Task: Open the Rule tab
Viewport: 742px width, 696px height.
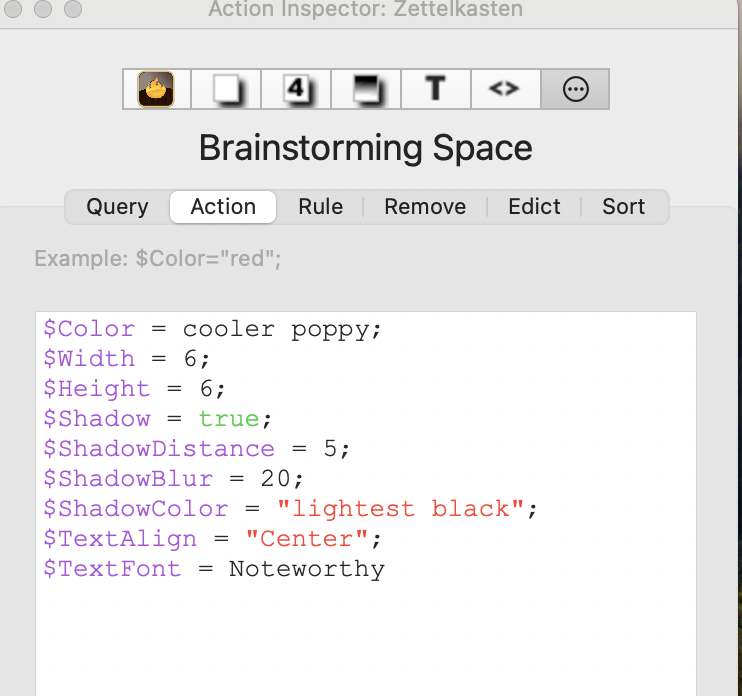Action: click(x=320, y=207)
